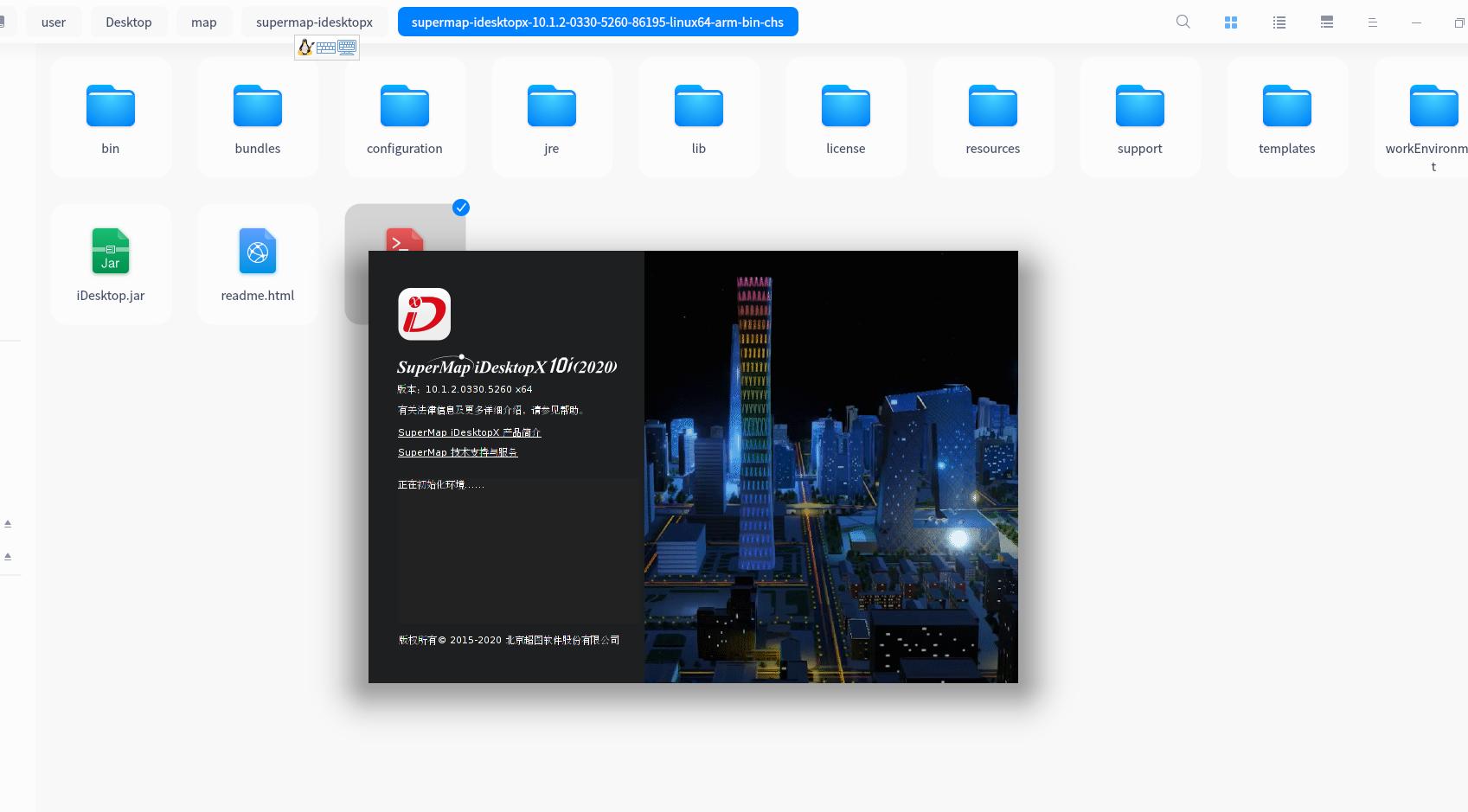
Task: Go to the Desktop breadcrumb
Action: point(129,22)
